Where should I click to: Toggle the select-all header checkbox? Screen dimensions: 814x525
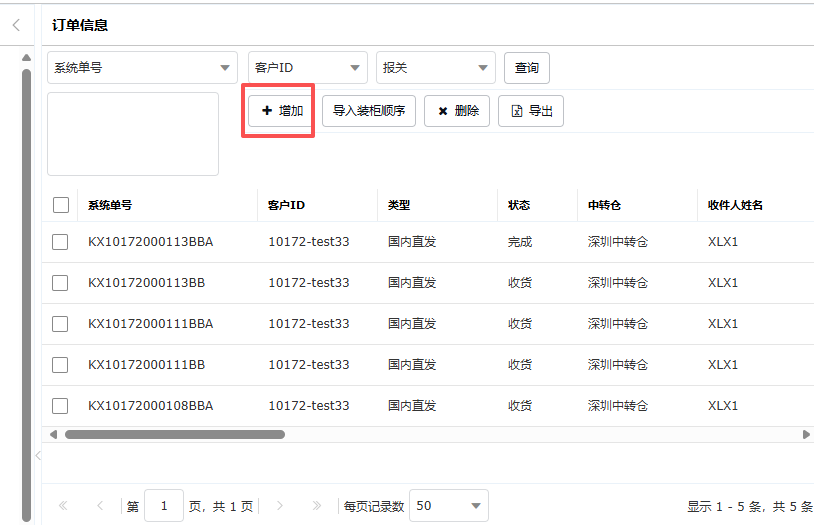[x=61, y=205]
